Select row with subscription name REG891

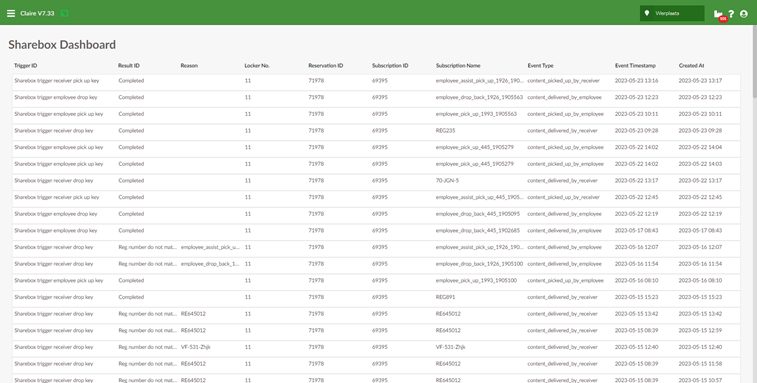376,298
